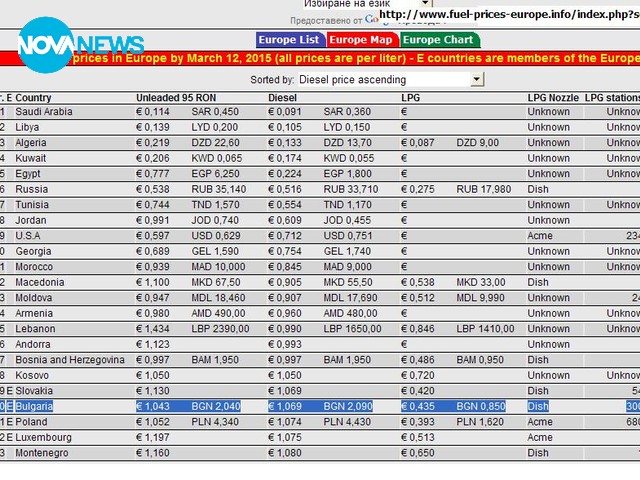Open the Europe Chart tab
640x480 pixels.
tap(438, 40)
